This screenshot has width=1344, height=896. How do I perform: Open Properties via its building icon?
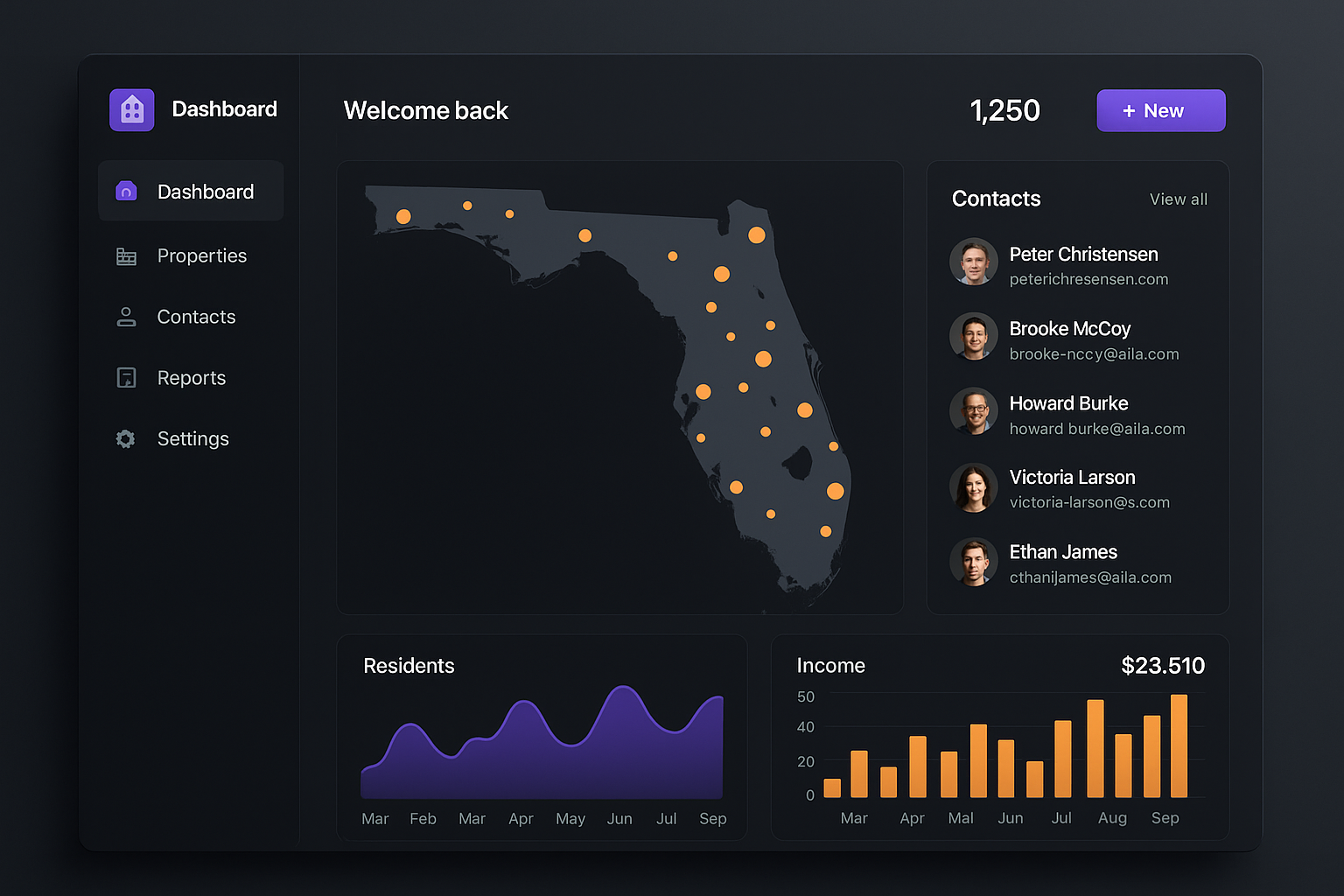(126, 255)
